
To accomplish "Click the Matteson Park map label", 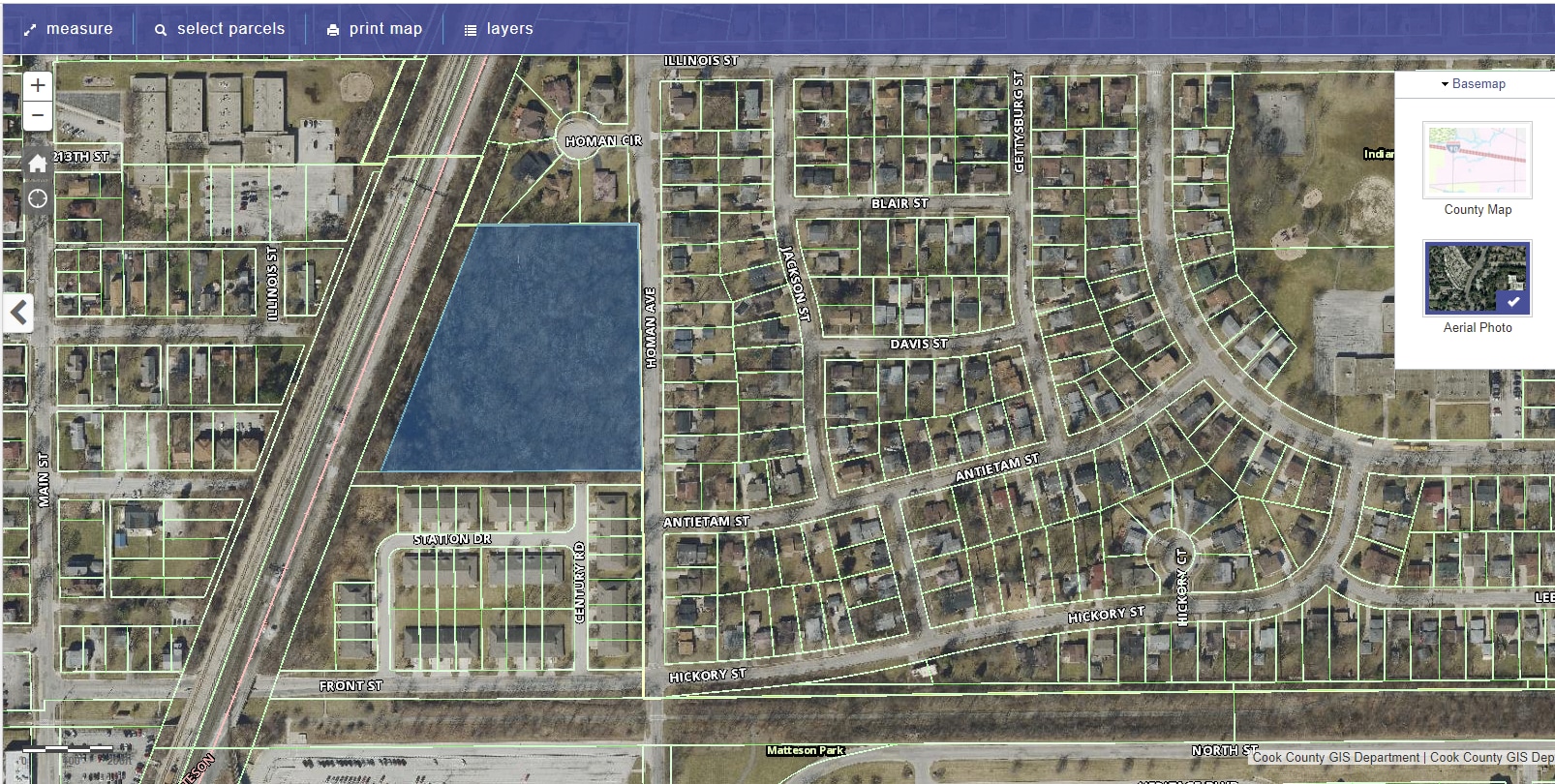I will tap(805, 750).
